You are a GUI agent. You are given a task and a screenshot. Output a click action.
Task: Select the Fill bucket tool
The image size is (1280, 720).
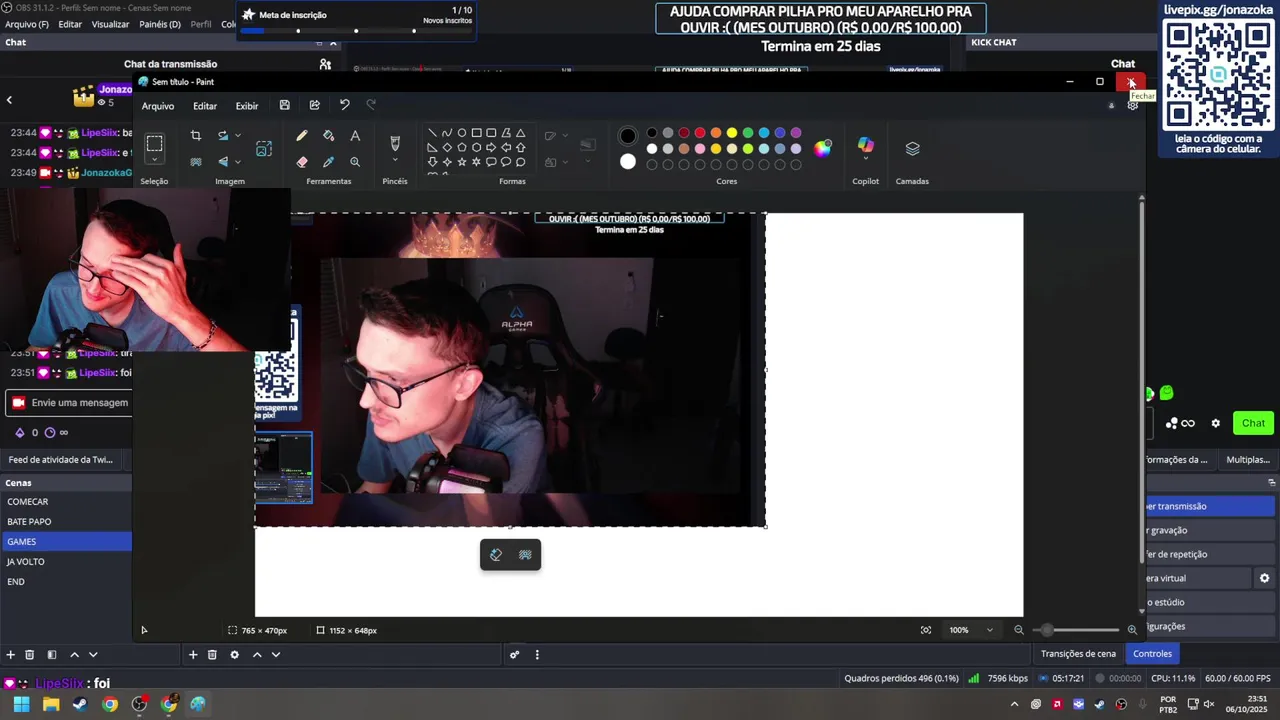click(x=328, y=136)
